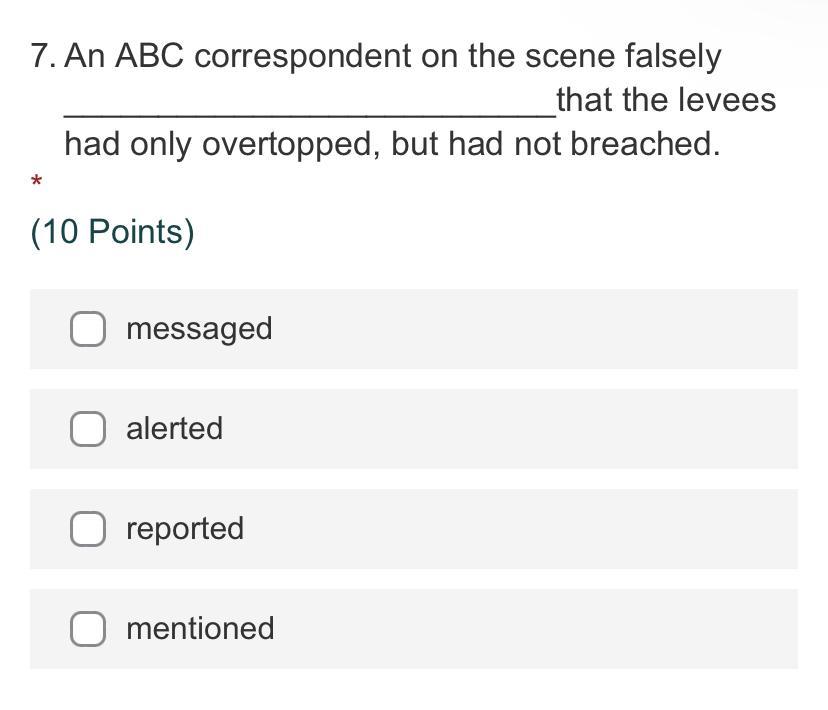Click the 'messaged' answer label text
Screen dimensions: 828x710
[x=199, y=329]
